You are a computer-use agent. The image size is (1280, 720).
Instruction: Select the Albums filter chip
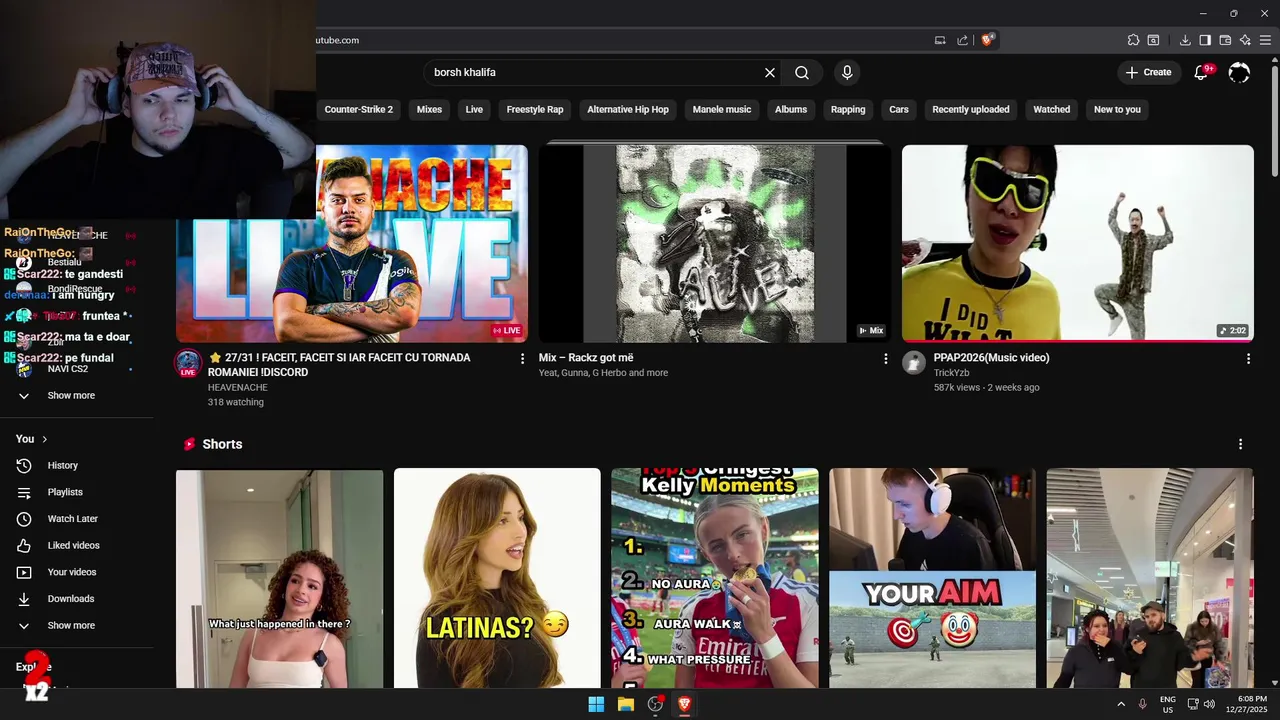(x=791, y=109)
